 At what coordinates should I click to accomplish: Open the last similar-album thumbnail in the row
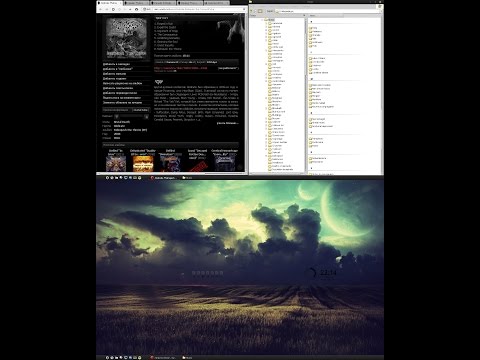pyautogui.click(x=224, y=164)
